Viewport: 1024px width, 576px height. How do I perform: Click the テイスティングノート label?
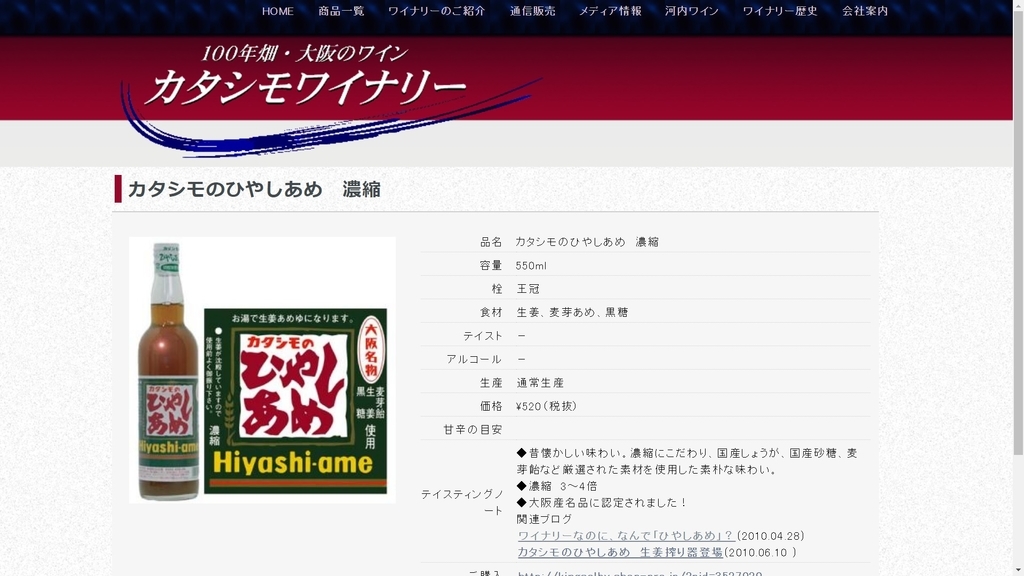coord(462,502)
